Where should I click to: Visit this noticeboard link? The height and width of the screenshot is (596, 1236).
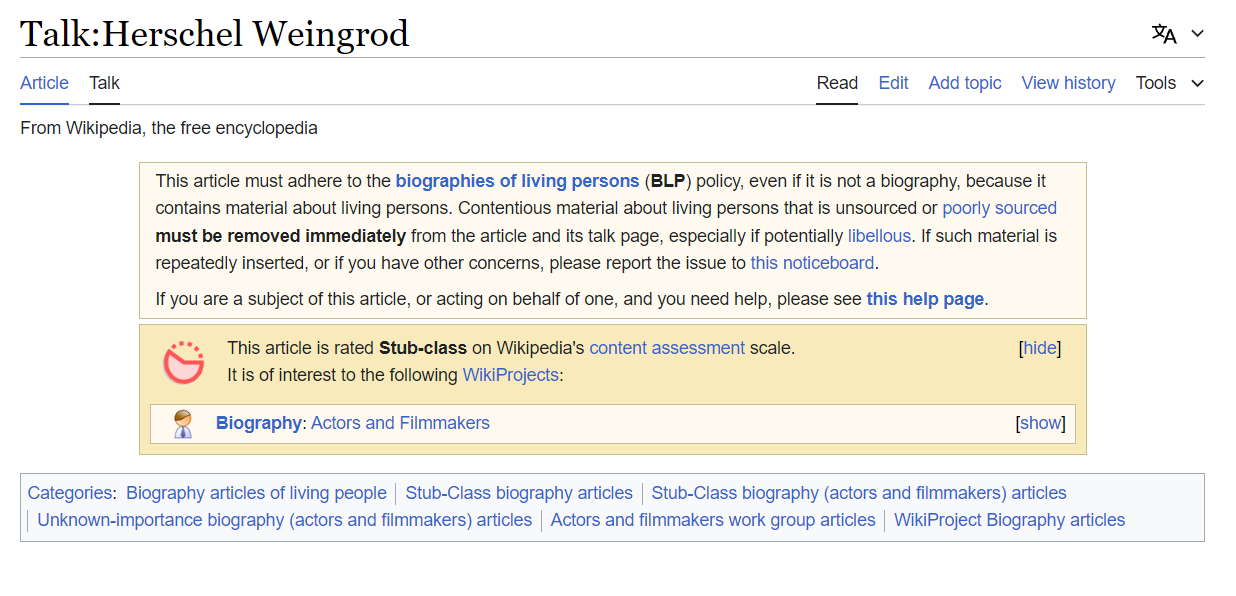[x=812, y=263]
